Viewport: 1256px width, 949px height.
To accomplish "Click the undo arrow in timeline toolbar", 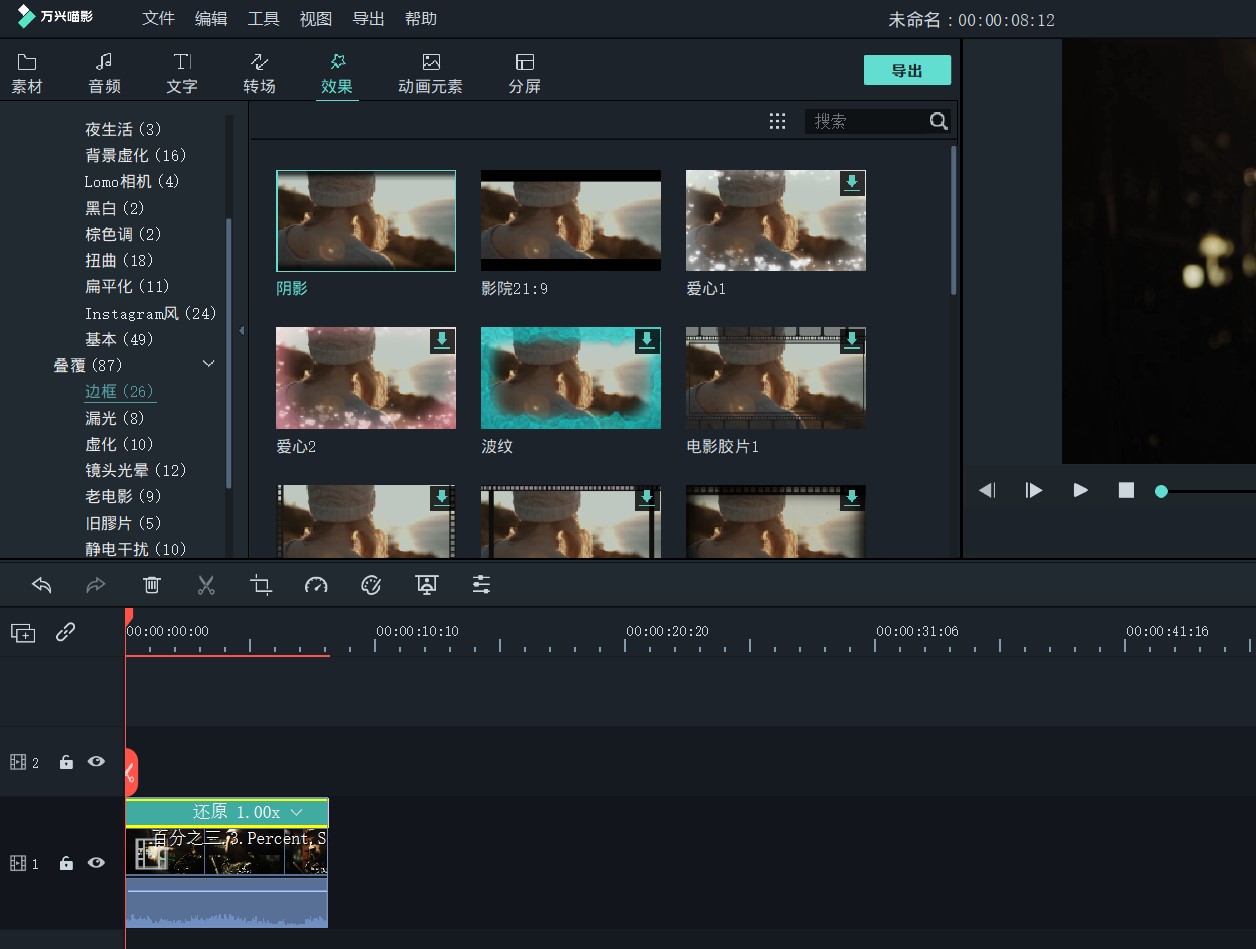I will coord(42,585).
